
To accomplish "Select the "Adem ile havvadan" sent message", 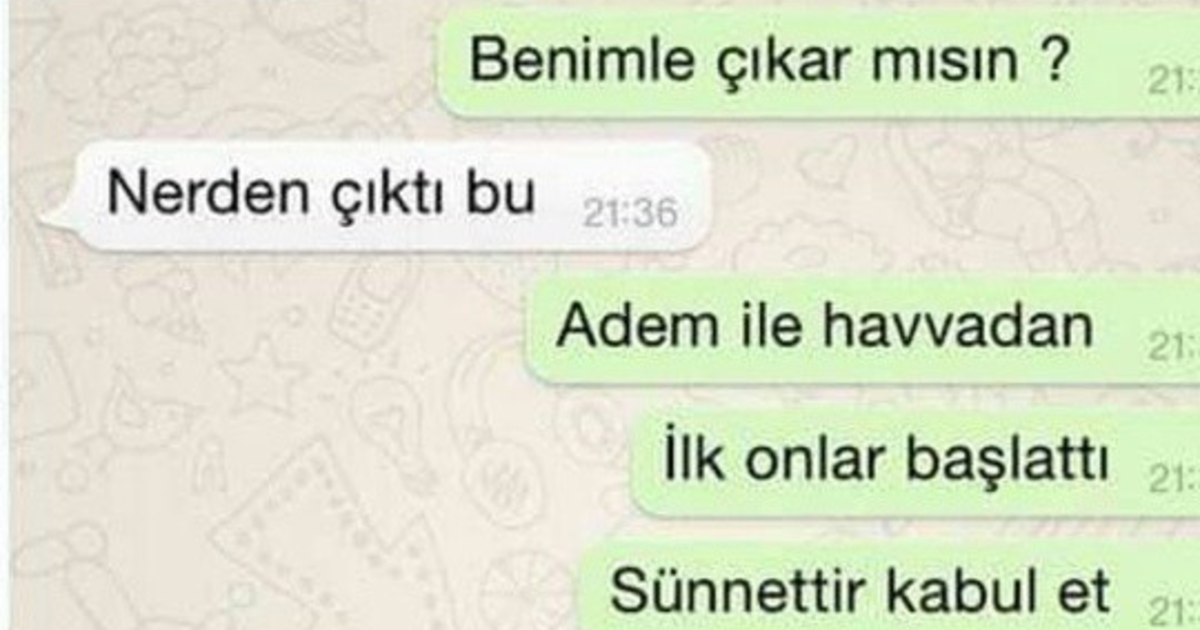I will click(863, 330).
